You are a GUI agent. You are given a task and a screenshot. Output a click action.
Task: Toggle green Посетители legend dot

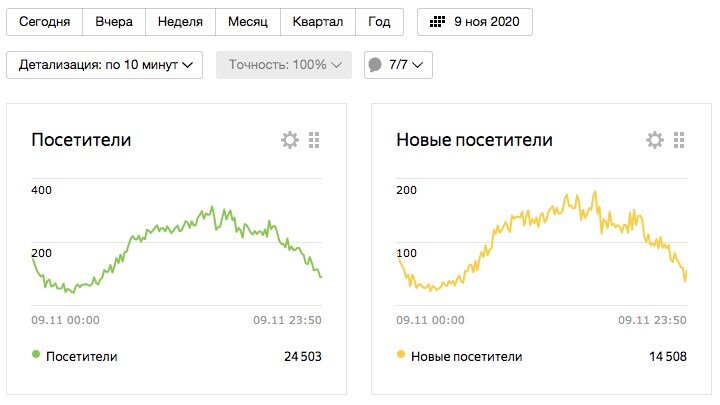coord(37,355)
